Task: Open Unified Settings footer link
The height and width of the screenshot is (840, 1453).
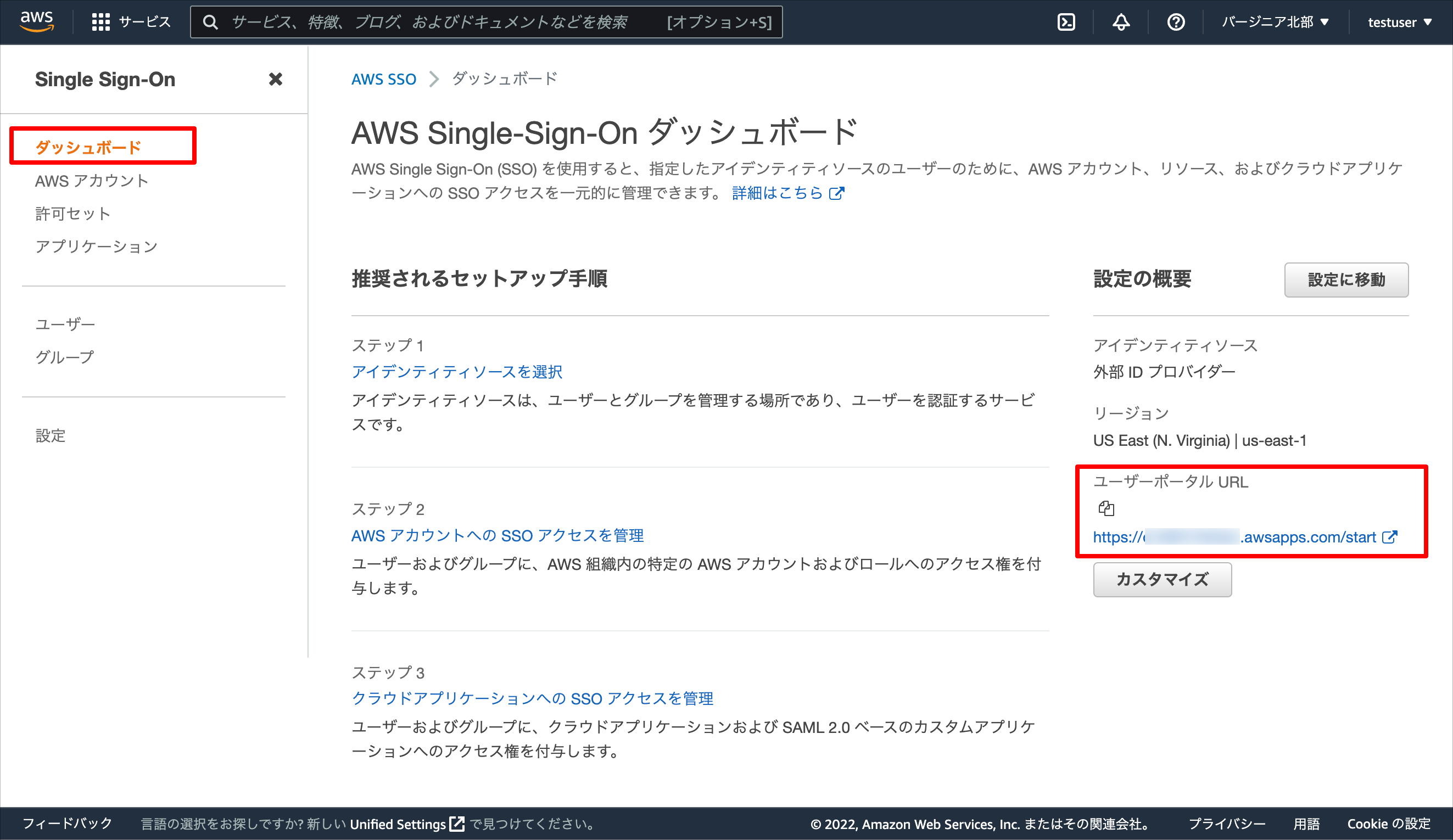Action: click(398, 824)
